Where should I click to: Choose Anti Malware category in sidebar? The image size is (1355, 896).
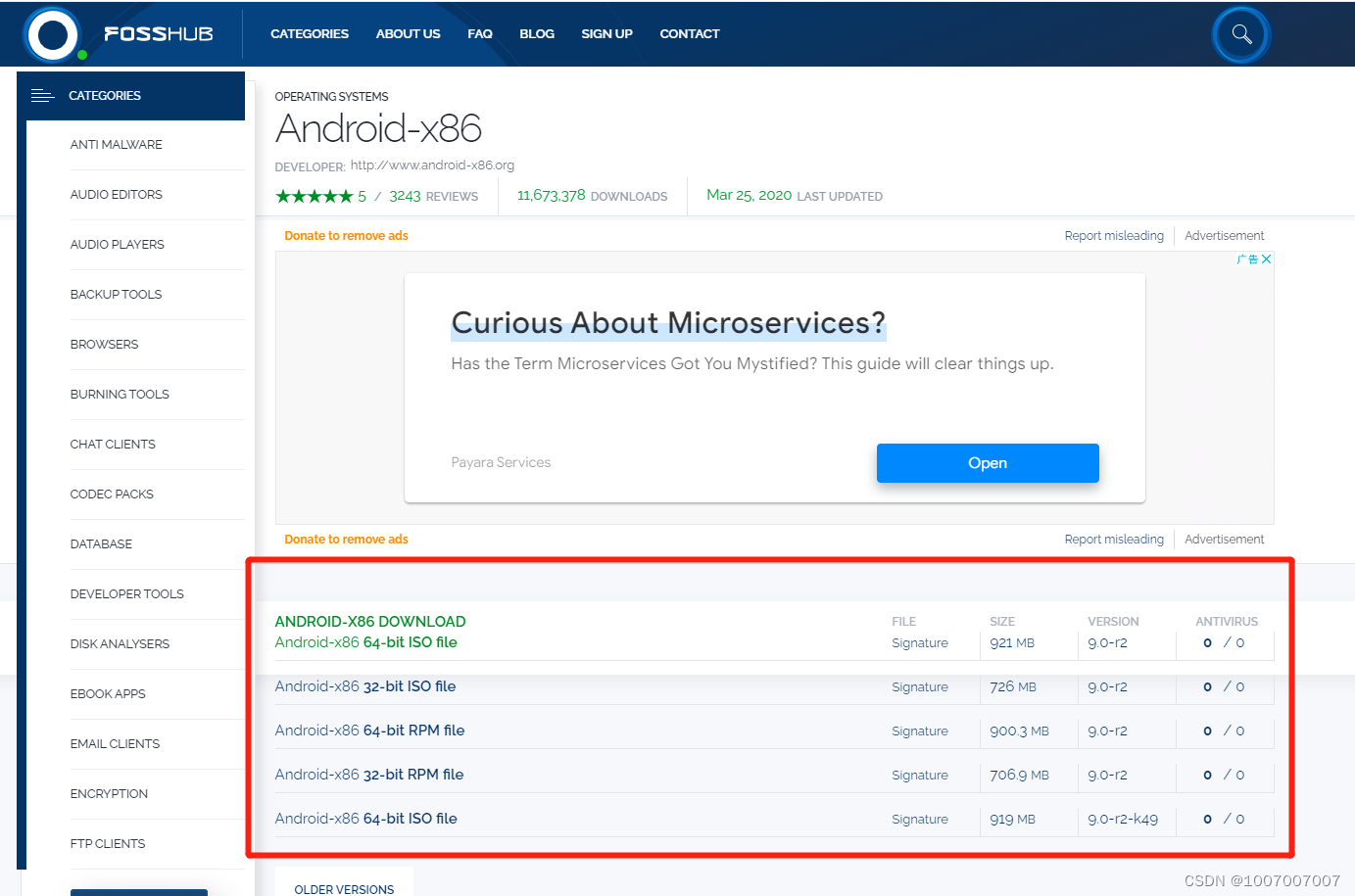point(116,145)
